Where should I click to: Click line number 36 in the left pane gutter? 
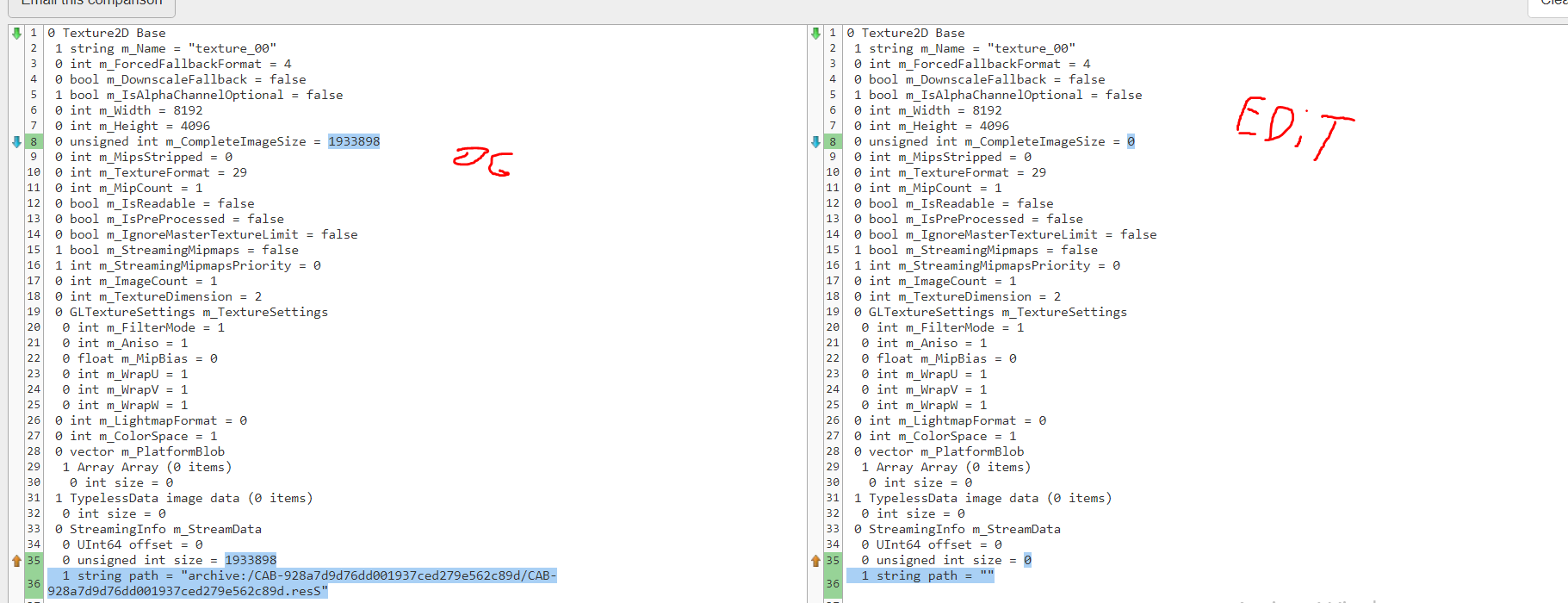pos(34,583)
